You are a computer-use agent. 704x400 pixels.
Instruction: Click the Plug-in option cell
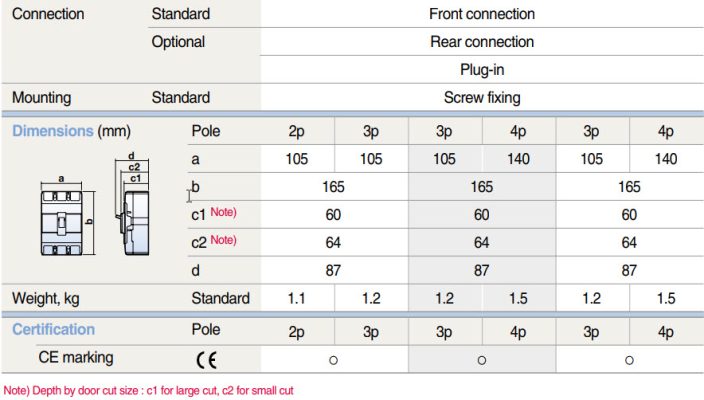pyautogui.click(x=482, y=70)
